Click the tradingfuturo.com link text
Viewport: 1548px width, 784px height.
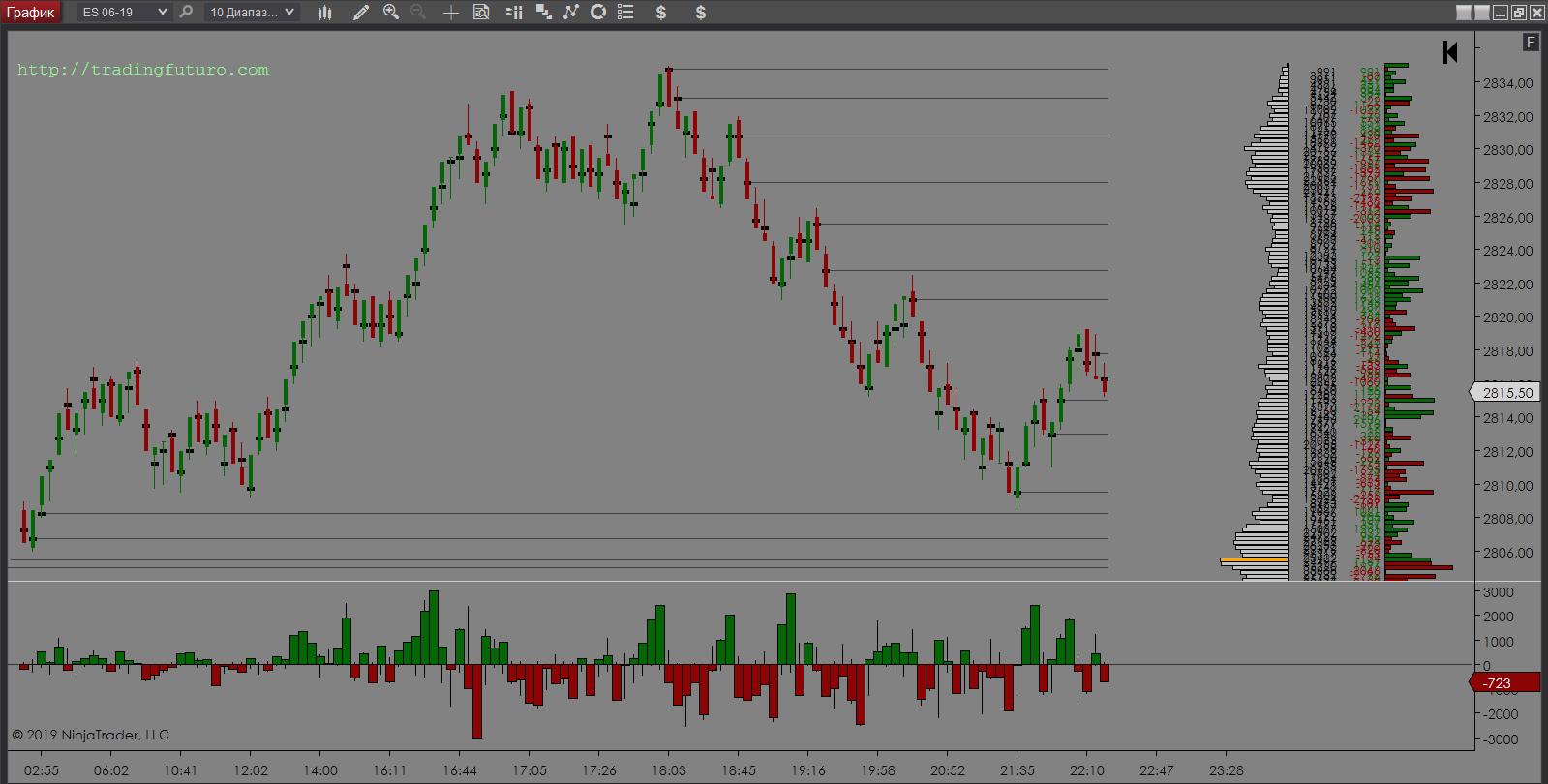click(143, 70)
